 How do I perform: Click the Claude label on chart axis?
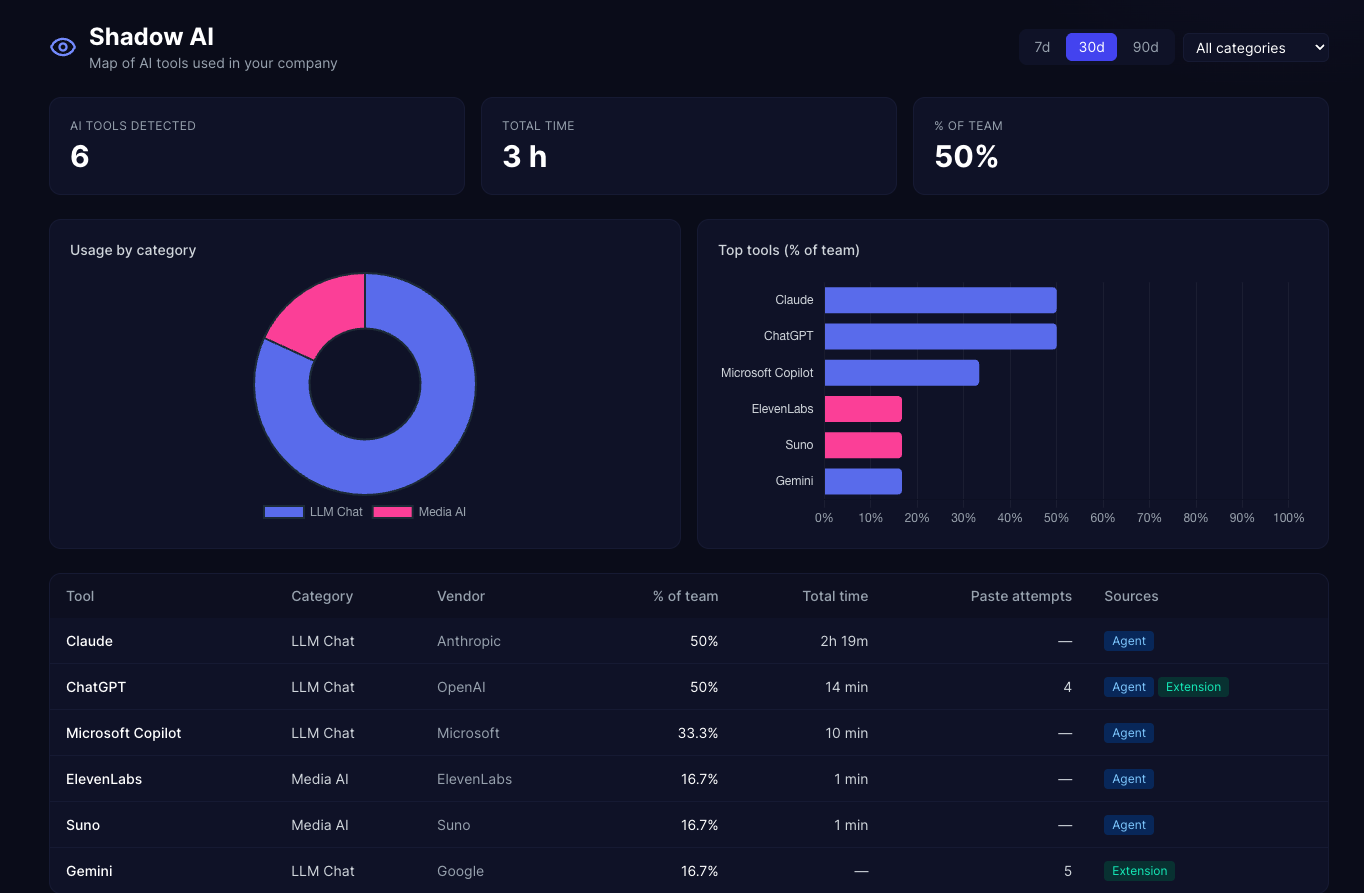tap(794, 300)
